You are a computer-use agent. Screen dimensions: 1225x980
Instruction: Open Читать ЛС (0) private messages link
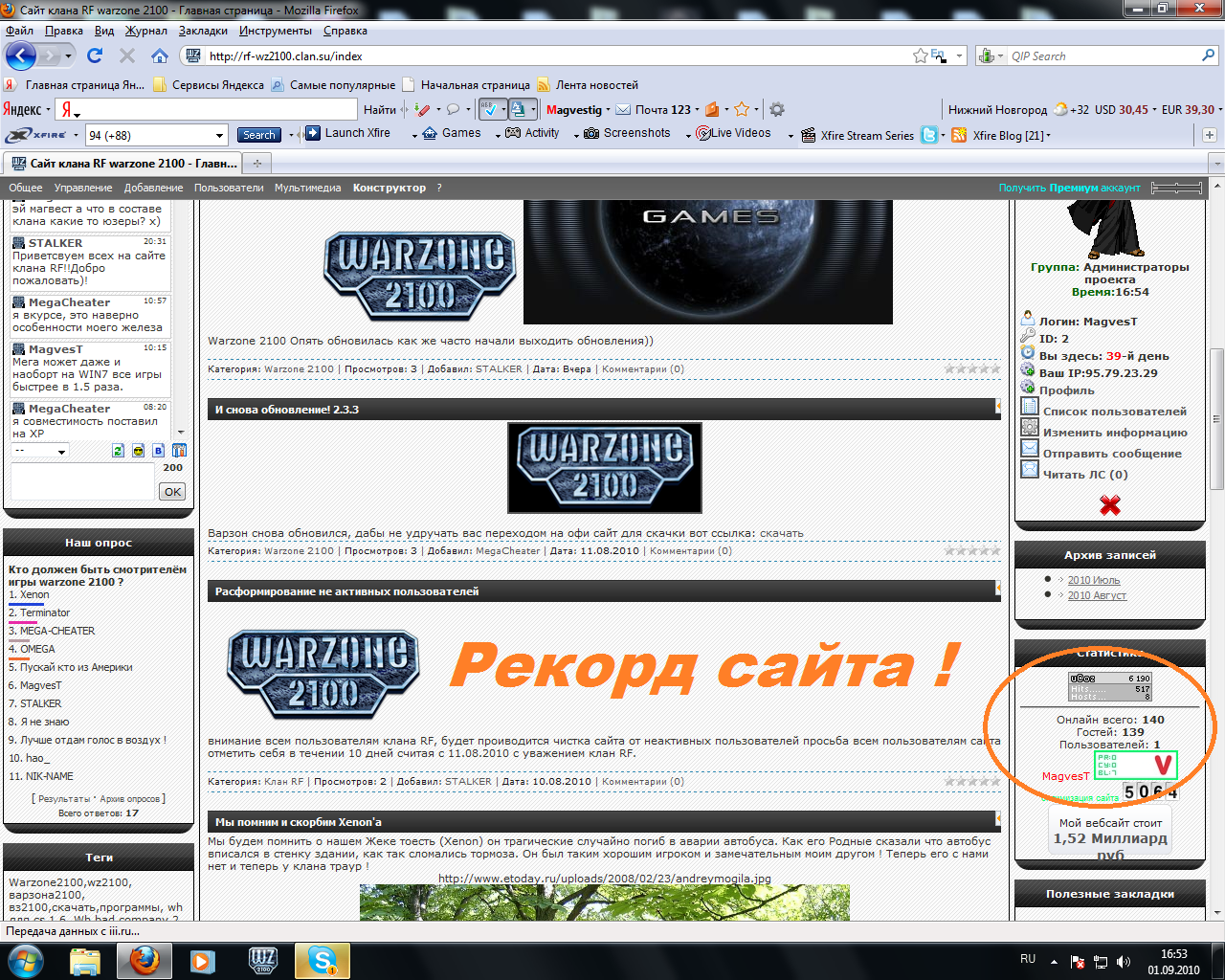1085,475
